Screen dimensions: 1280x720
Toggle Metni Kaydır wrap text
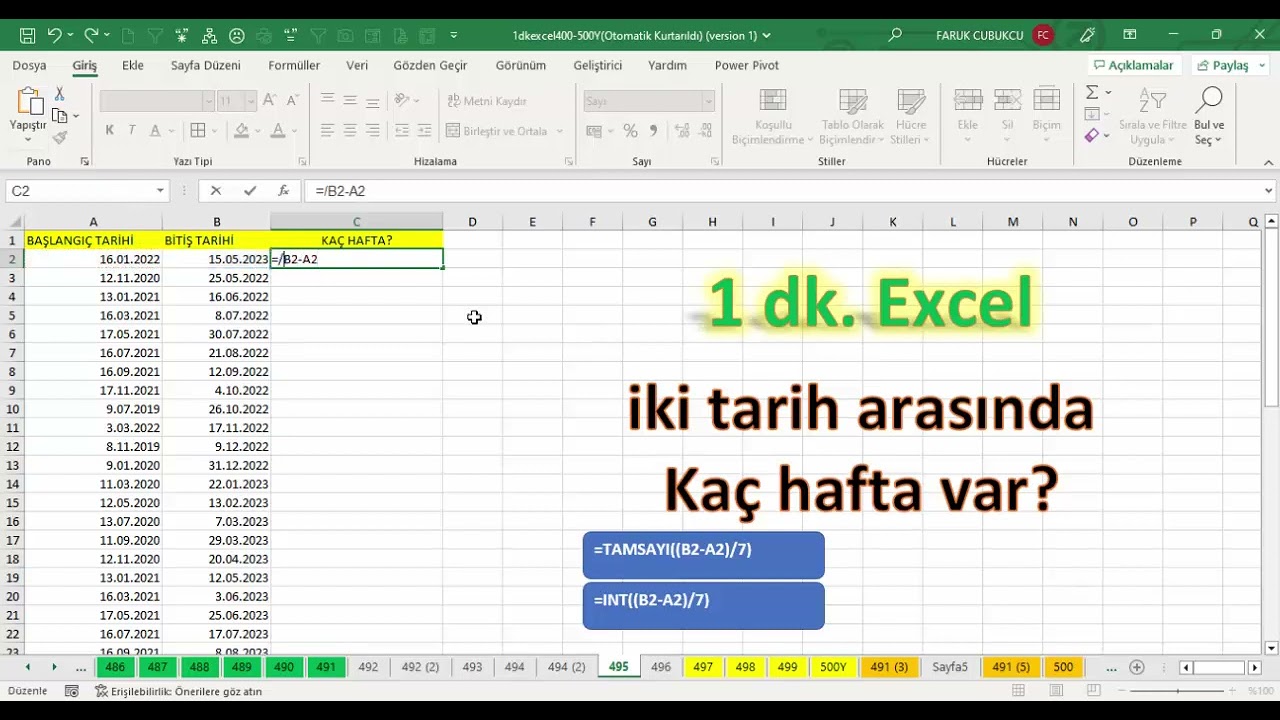pos(487,101)
